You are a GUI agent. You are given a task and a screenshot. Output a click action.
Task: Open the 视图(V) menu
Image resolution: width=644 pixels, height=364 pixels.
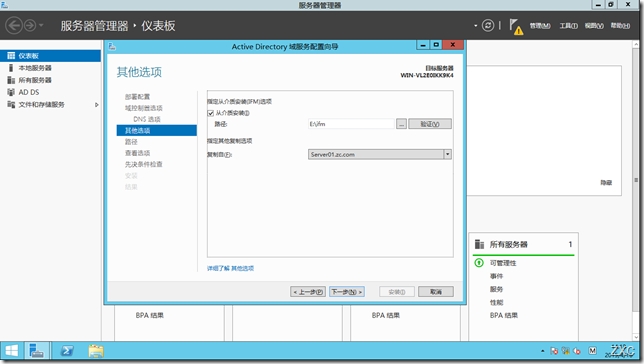(594, 26)
